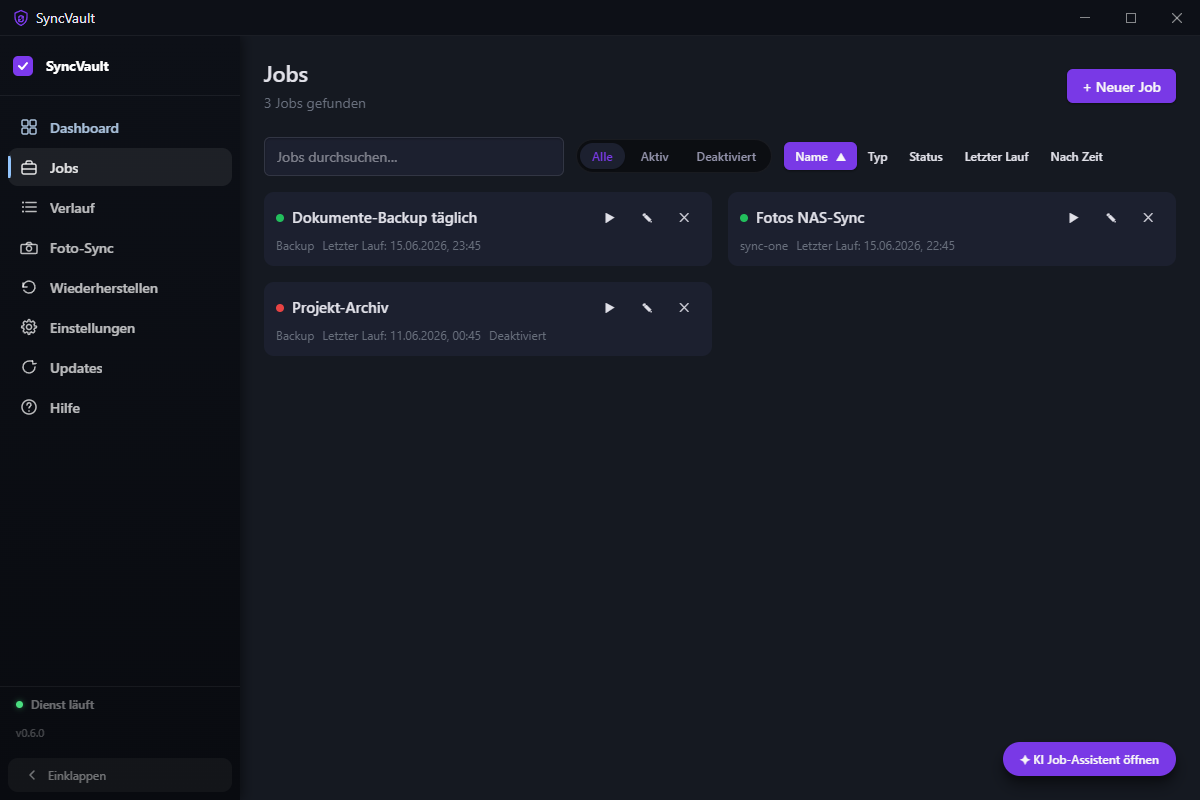The height and width of the screenshot is (800, 1200).
Task: Open Hilfe question mark icon
Action: [x=30, y=408]
